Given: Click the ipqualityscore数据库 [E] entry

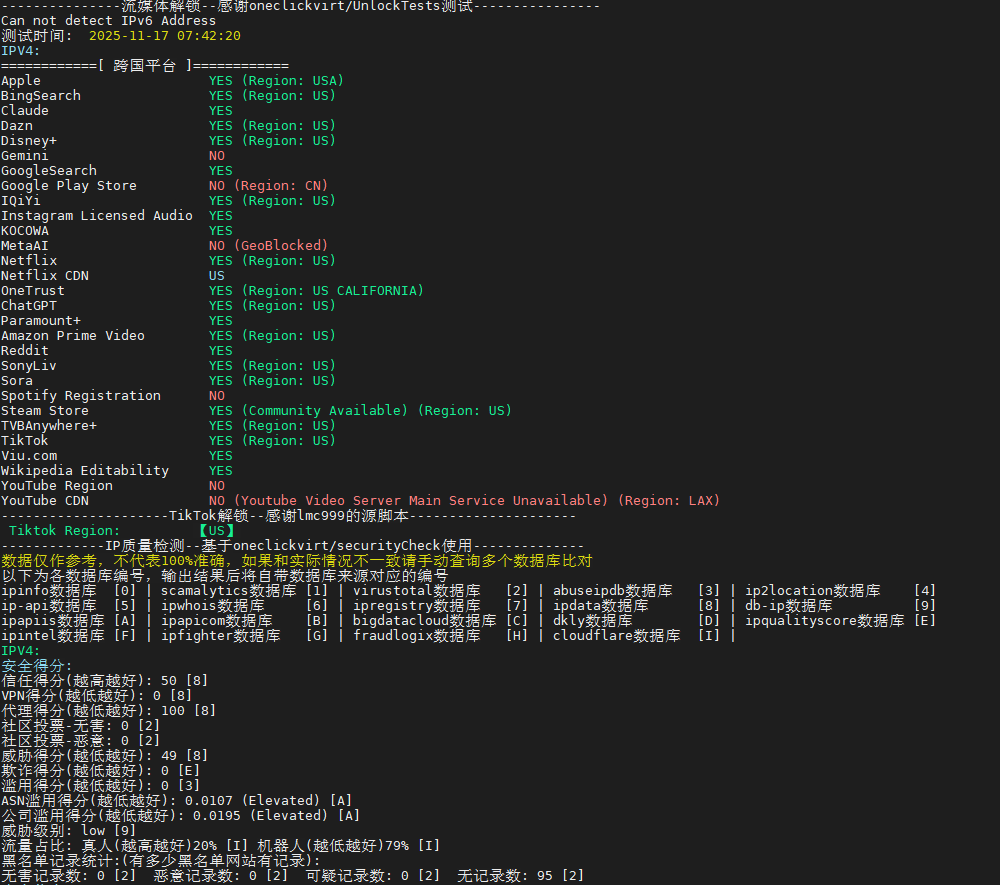Looking at the screenshot, I should pyautogui.click(x=840, y=621).
